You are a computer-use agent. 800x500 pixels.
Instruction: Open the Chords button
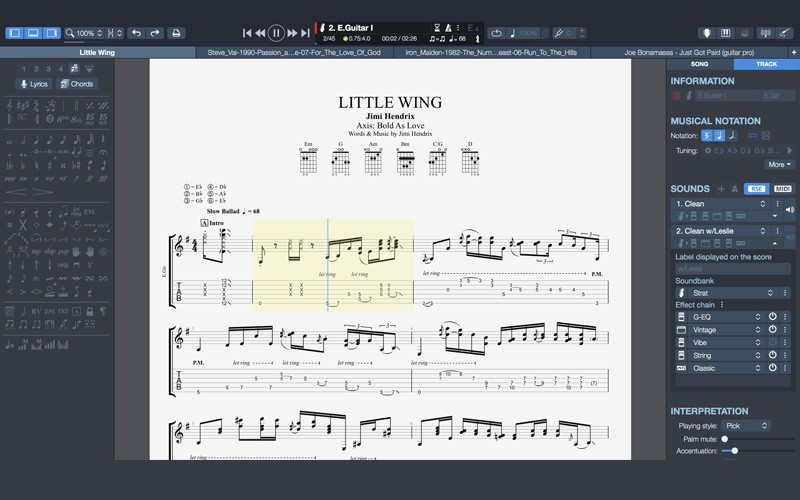77,84
